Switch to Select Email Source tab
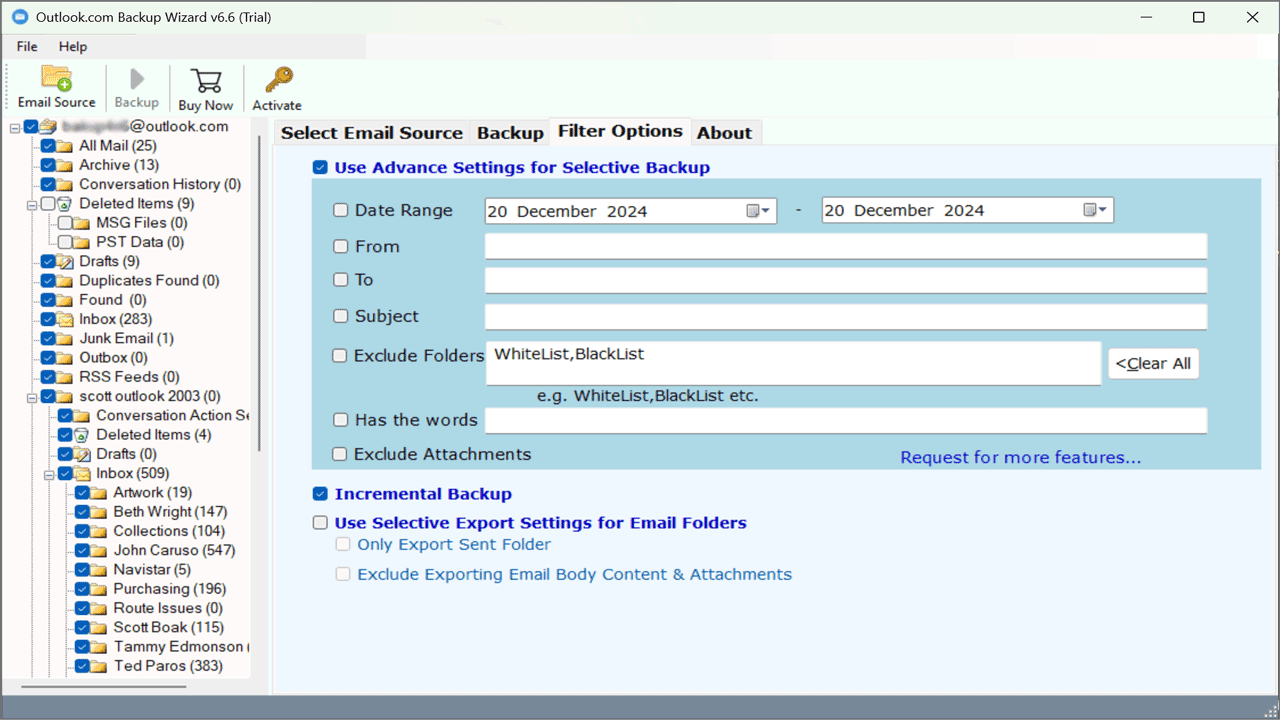 [372, 133]
